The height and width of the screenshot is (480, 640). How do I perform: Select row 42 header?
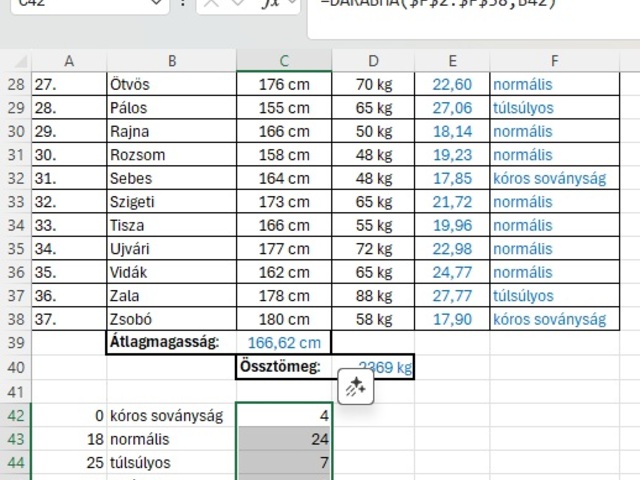tap(15, 415)
